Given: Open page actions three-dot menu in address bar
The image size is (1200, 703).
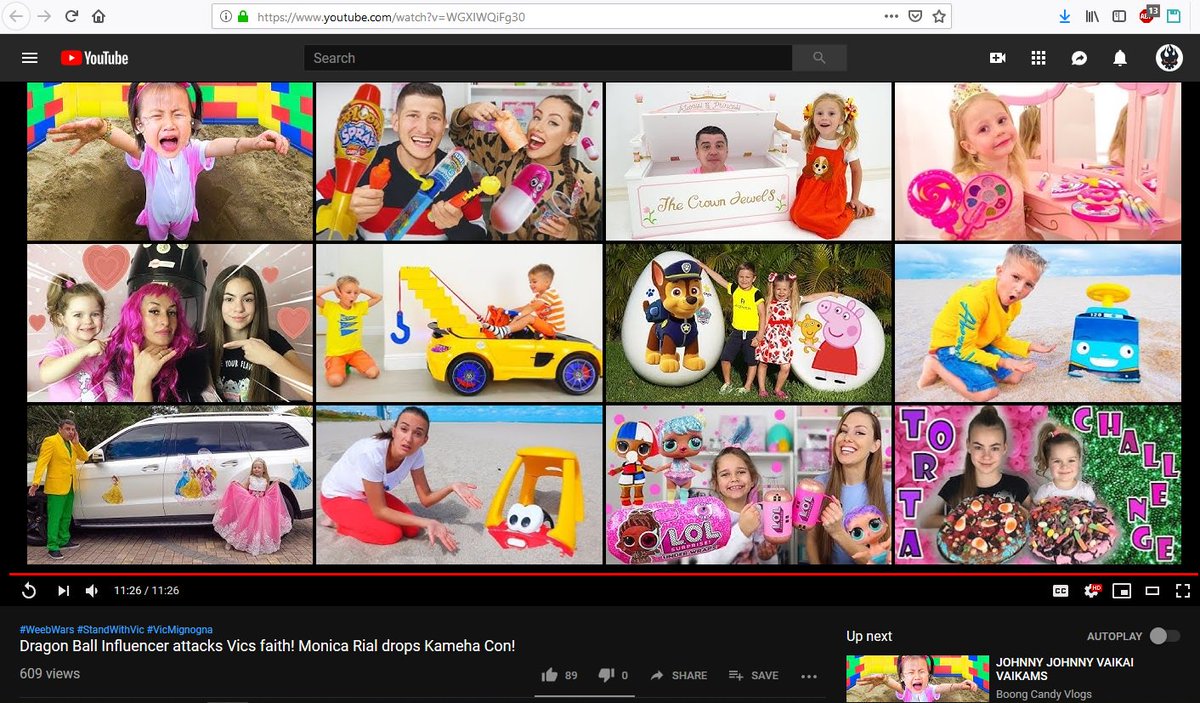Looking at the screenshot, I should tap(891, 16).
